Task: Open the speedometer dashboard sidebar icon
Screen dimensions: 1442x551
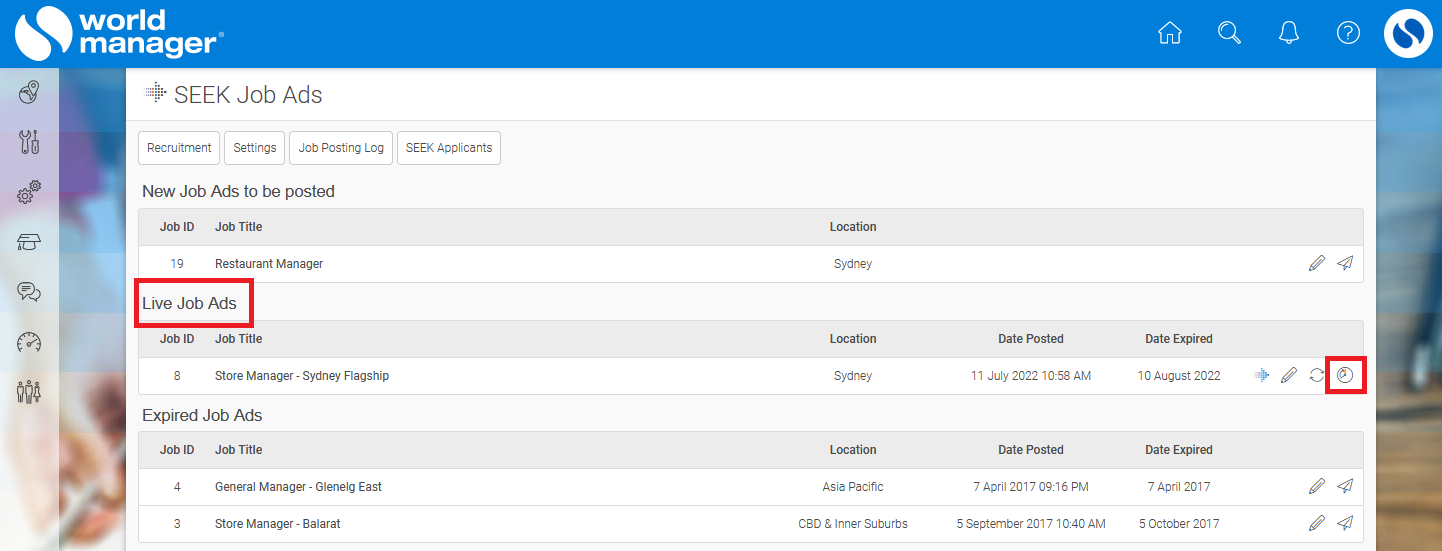Action: (x=29, y=342)
